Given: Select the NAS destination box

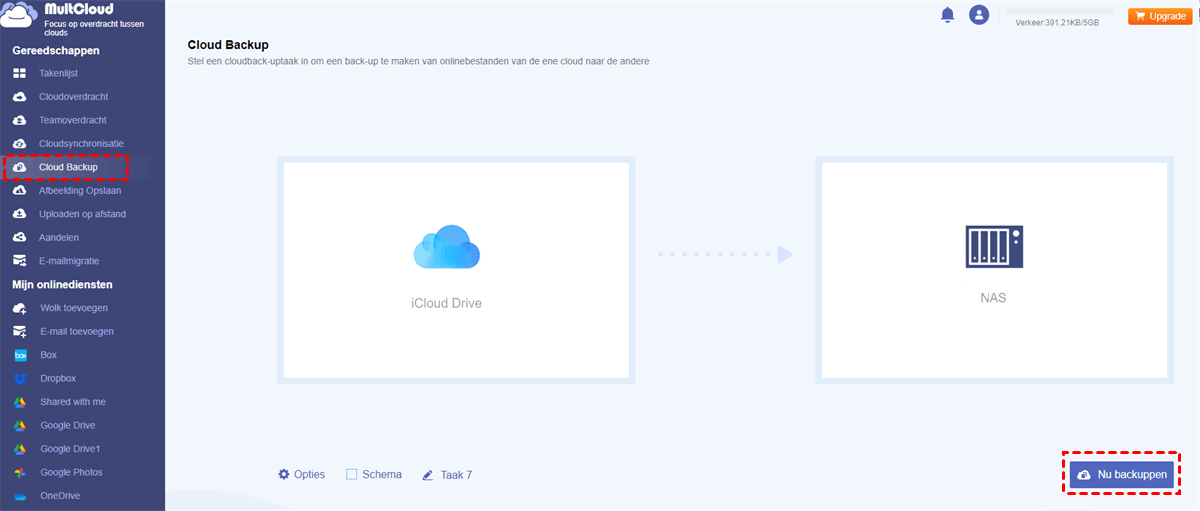Looking at the screenshot, I should tap(994, 270).
